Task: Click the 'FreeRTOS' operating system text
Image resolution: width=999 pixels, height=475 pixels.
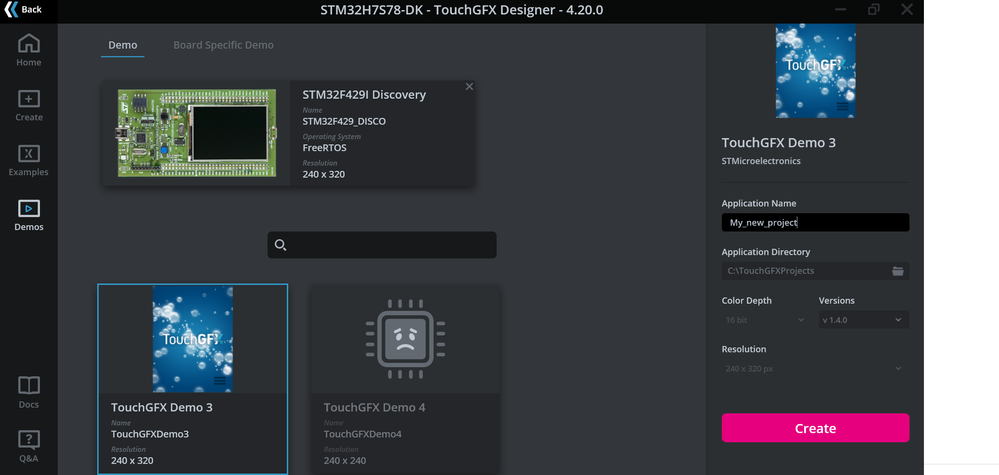Action: point(324,148)
